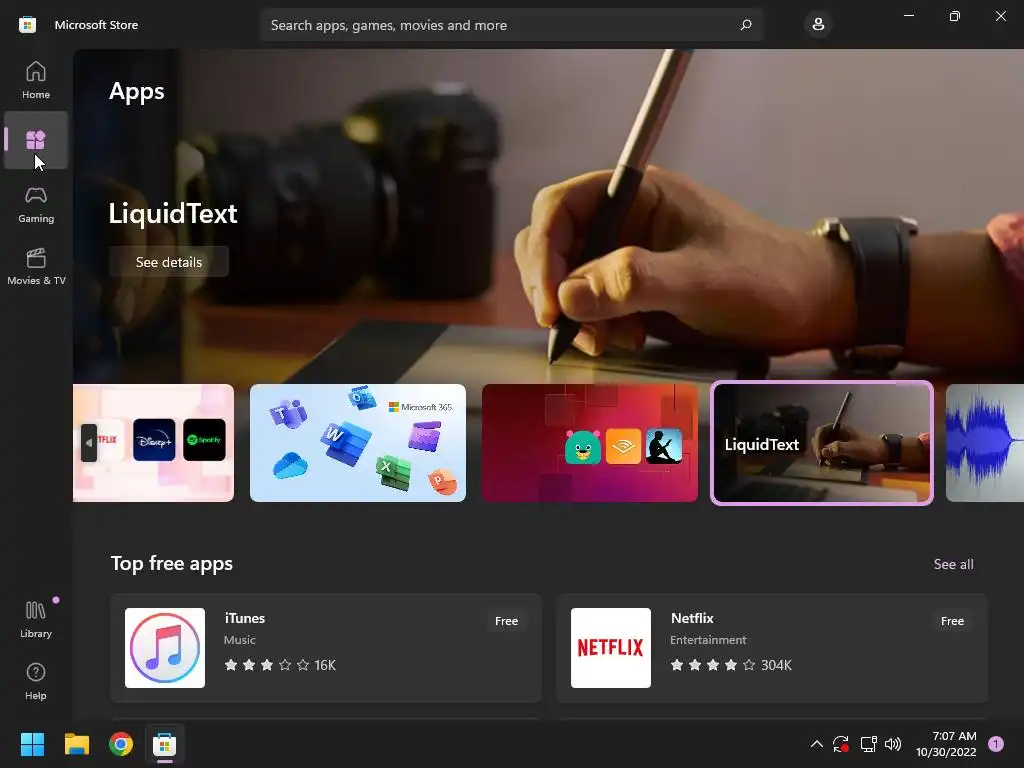Screen dimensions: 1024x768
Task: Click See details for LiquidText
Action: pyautogui.click(x=168, y=262)
